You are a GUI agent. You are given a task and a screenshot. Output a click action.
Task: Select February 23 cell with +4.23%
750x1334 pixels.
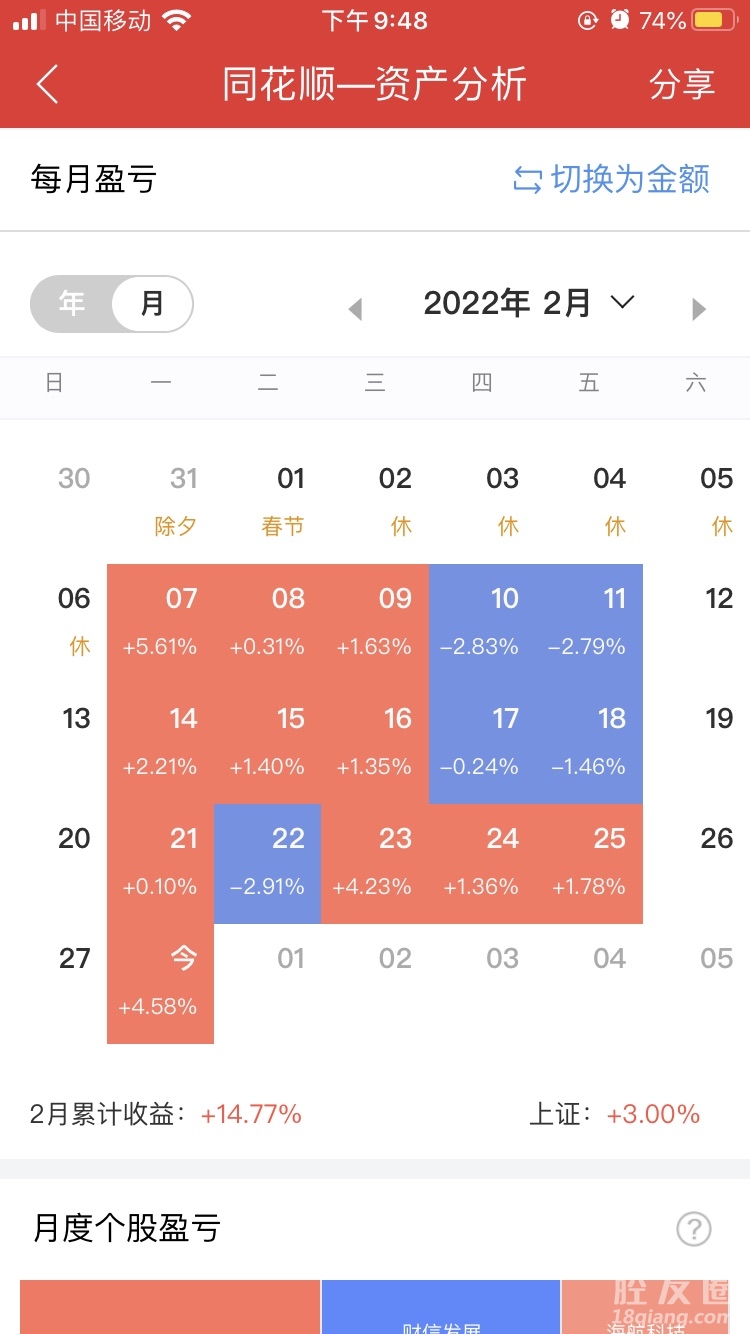point(375,862)
